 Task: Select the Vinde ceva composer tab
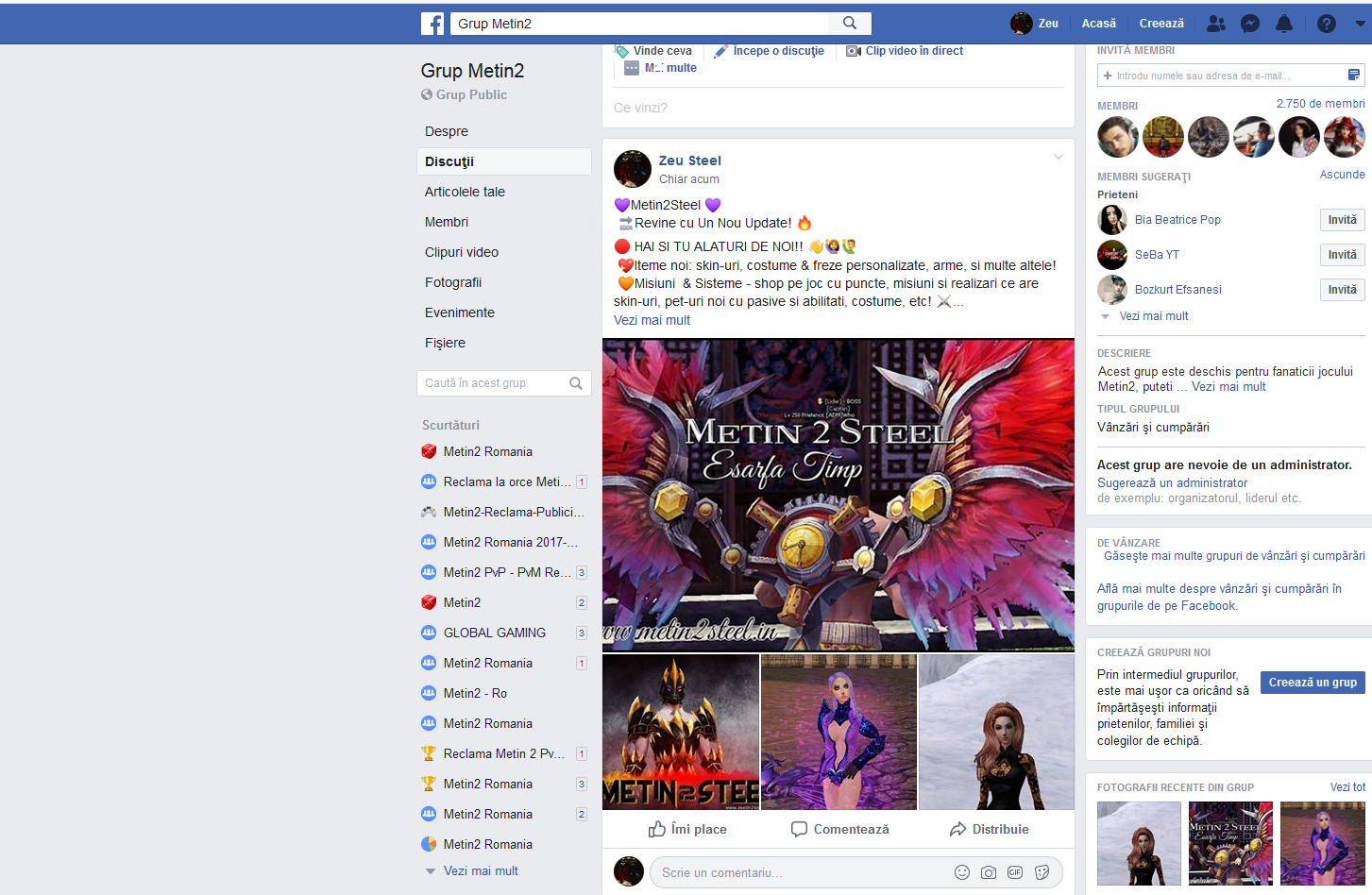653,51
